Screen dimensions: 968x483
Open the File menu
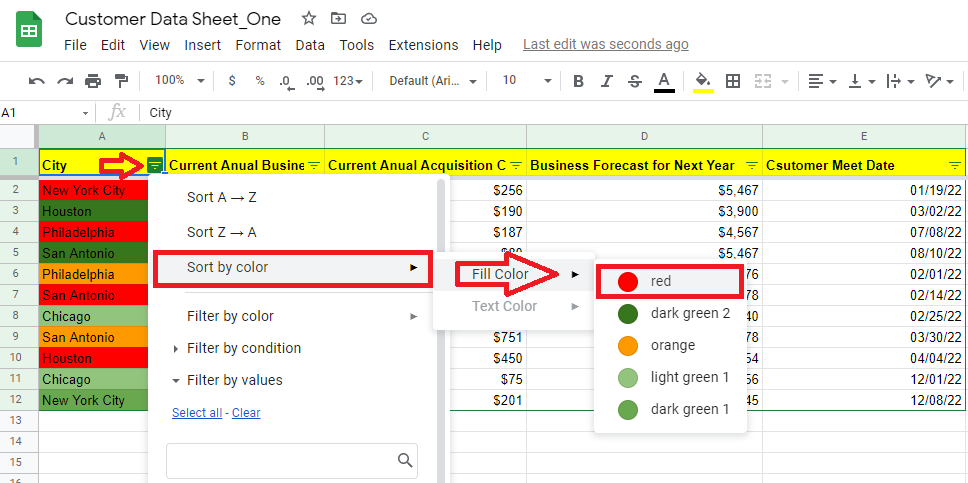(75, 45)
